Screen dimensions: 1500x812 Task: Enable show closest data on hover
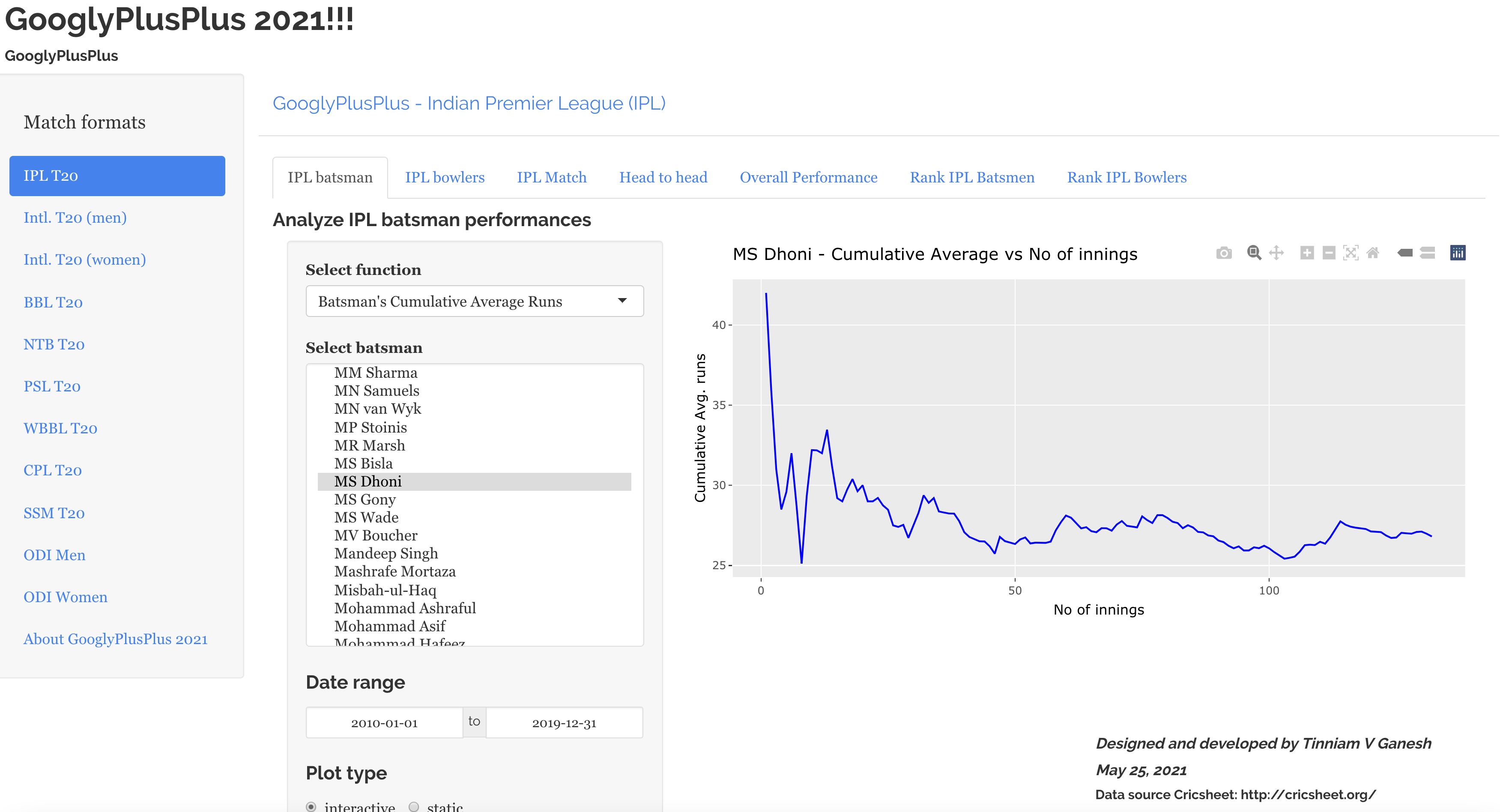tap(1404, 253)
